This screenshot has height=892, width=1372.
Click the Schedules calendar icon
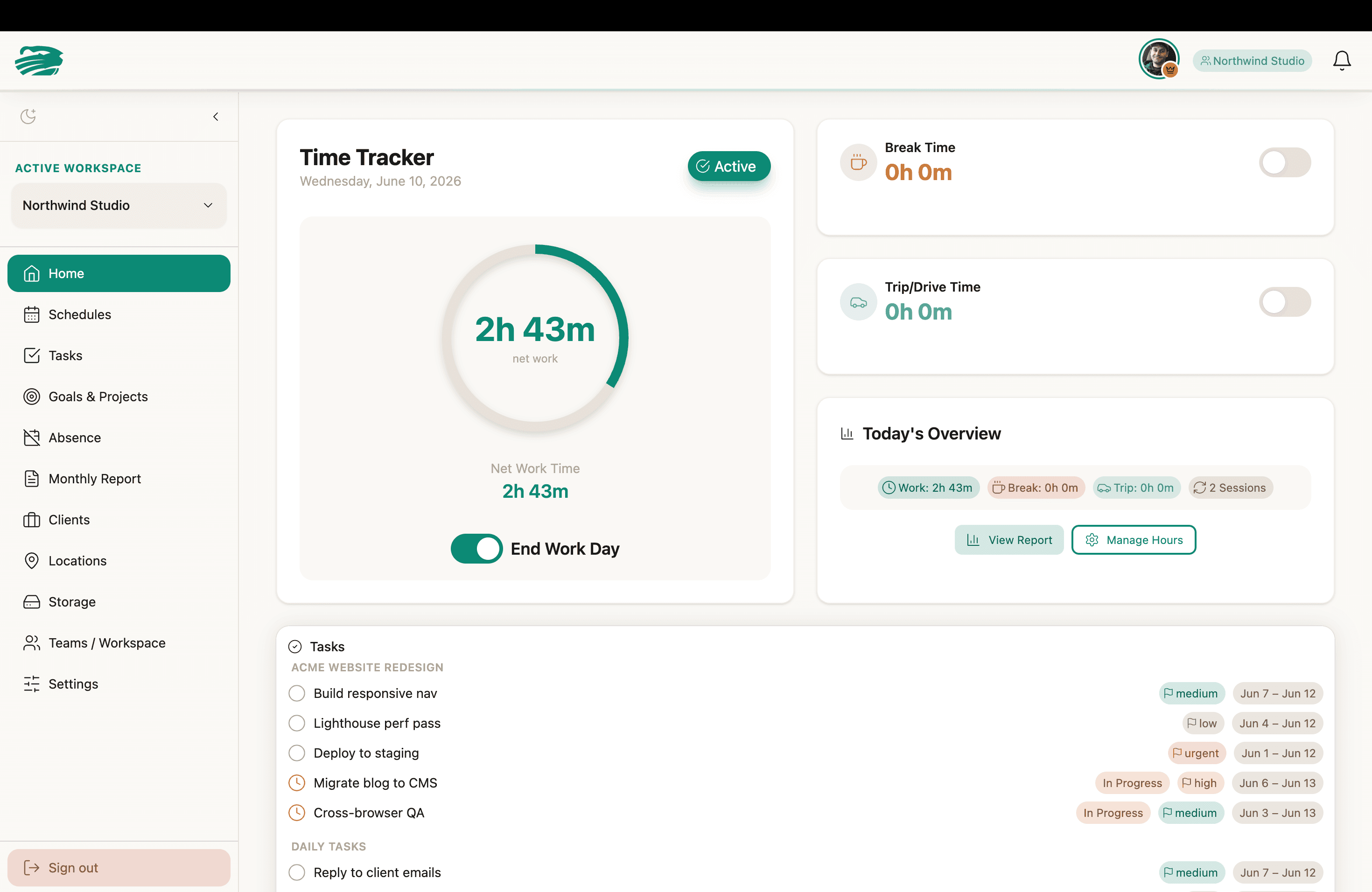[x=32, y=314]
